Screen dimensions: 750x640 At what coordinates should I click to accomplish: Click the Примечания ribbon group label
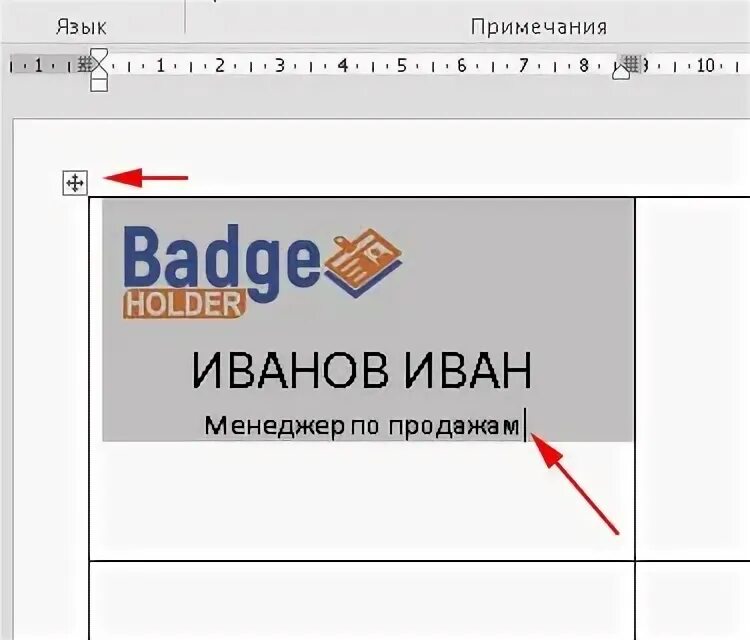[539, 27]
